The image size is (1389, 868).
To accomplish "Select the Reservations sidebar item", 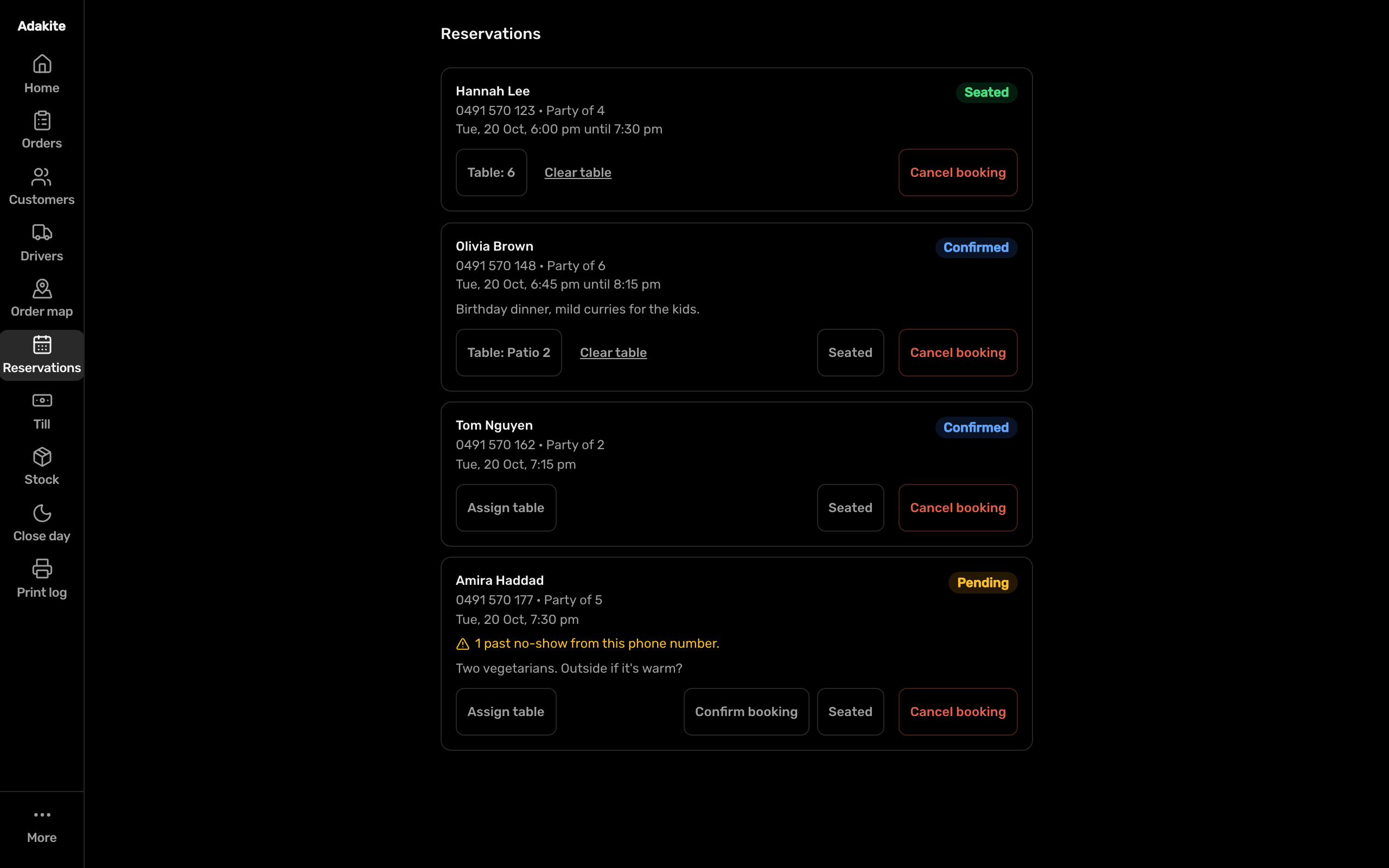I will 42,355.
